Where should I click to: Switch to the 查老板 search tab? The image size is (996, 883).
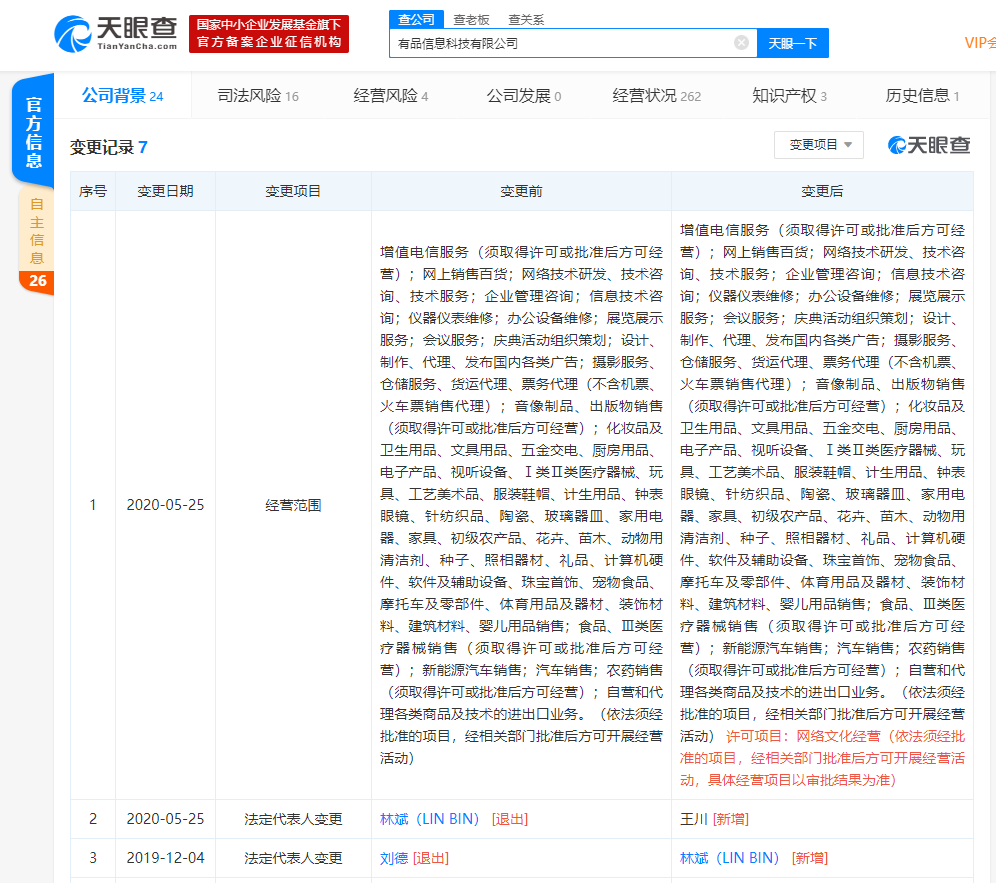(471, 19)
